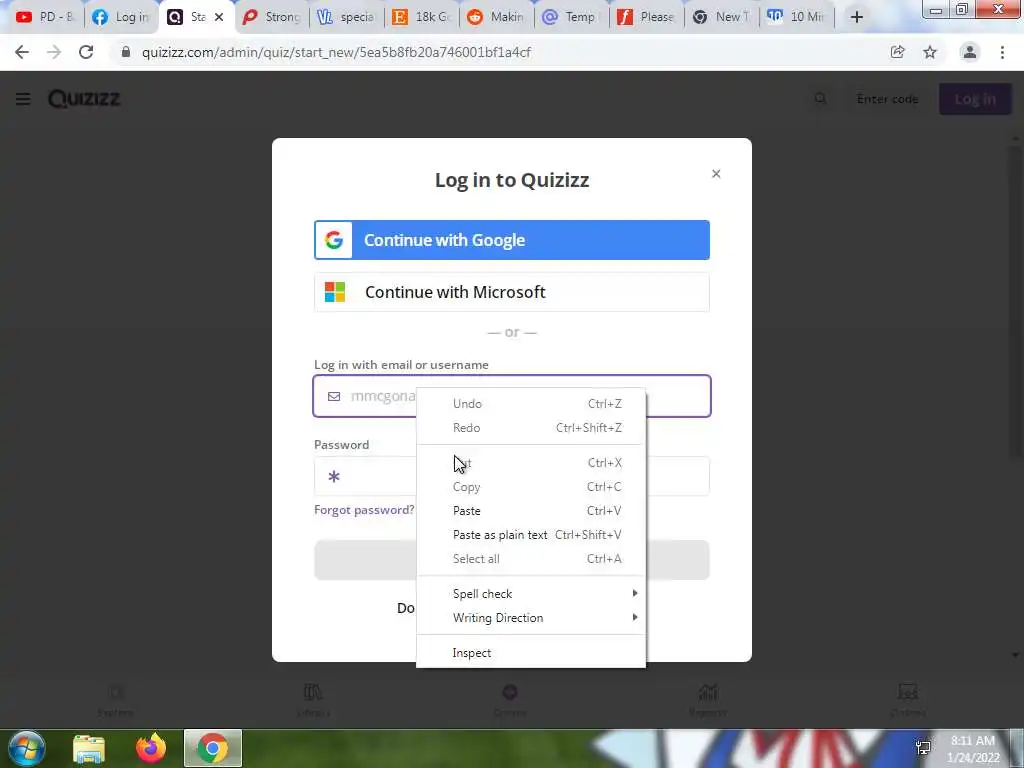Switch to the 18k Etsy tab
Viewport: 1024px width, 768px height.
point(421,17)
